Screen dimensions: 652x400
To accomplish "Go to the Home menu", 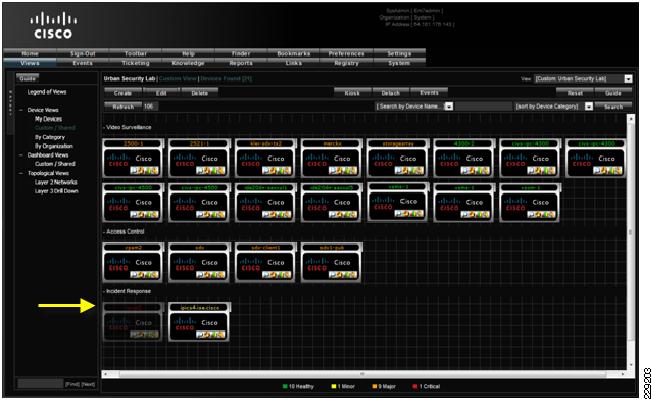I will coord(30,53).
